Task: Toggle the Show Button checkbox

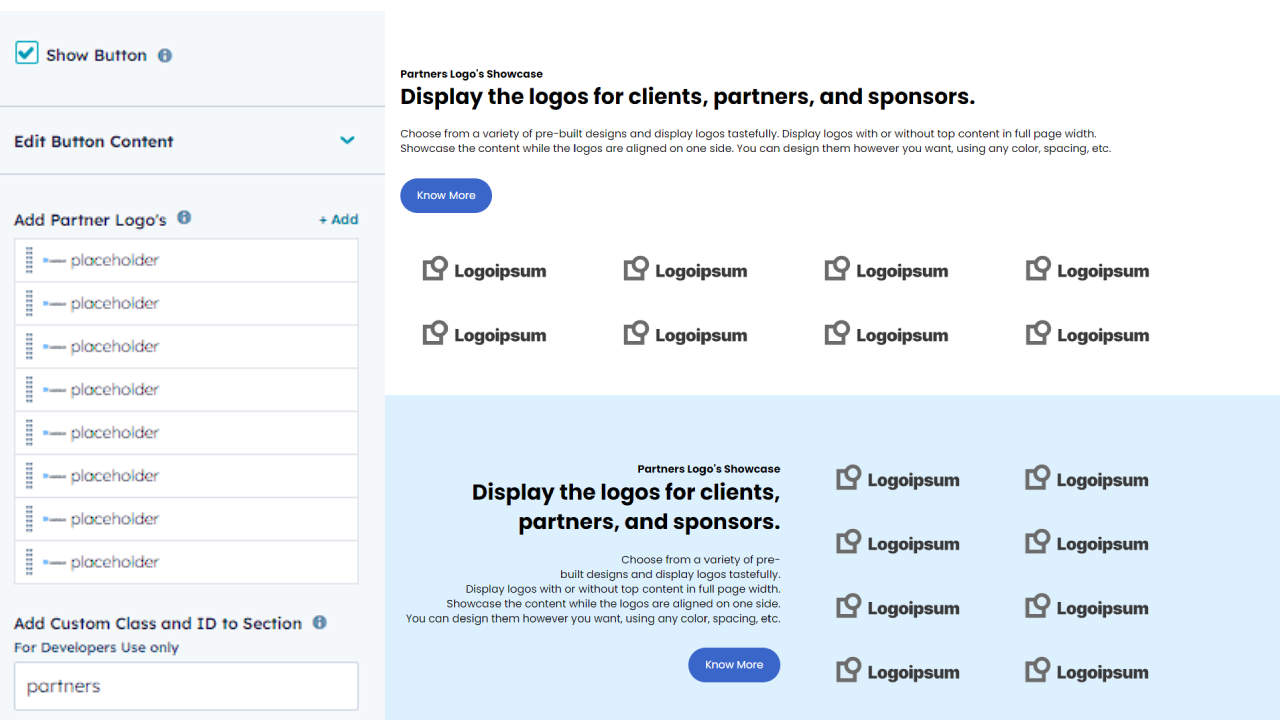Action: pyautogui.click(x=27, y=53)
